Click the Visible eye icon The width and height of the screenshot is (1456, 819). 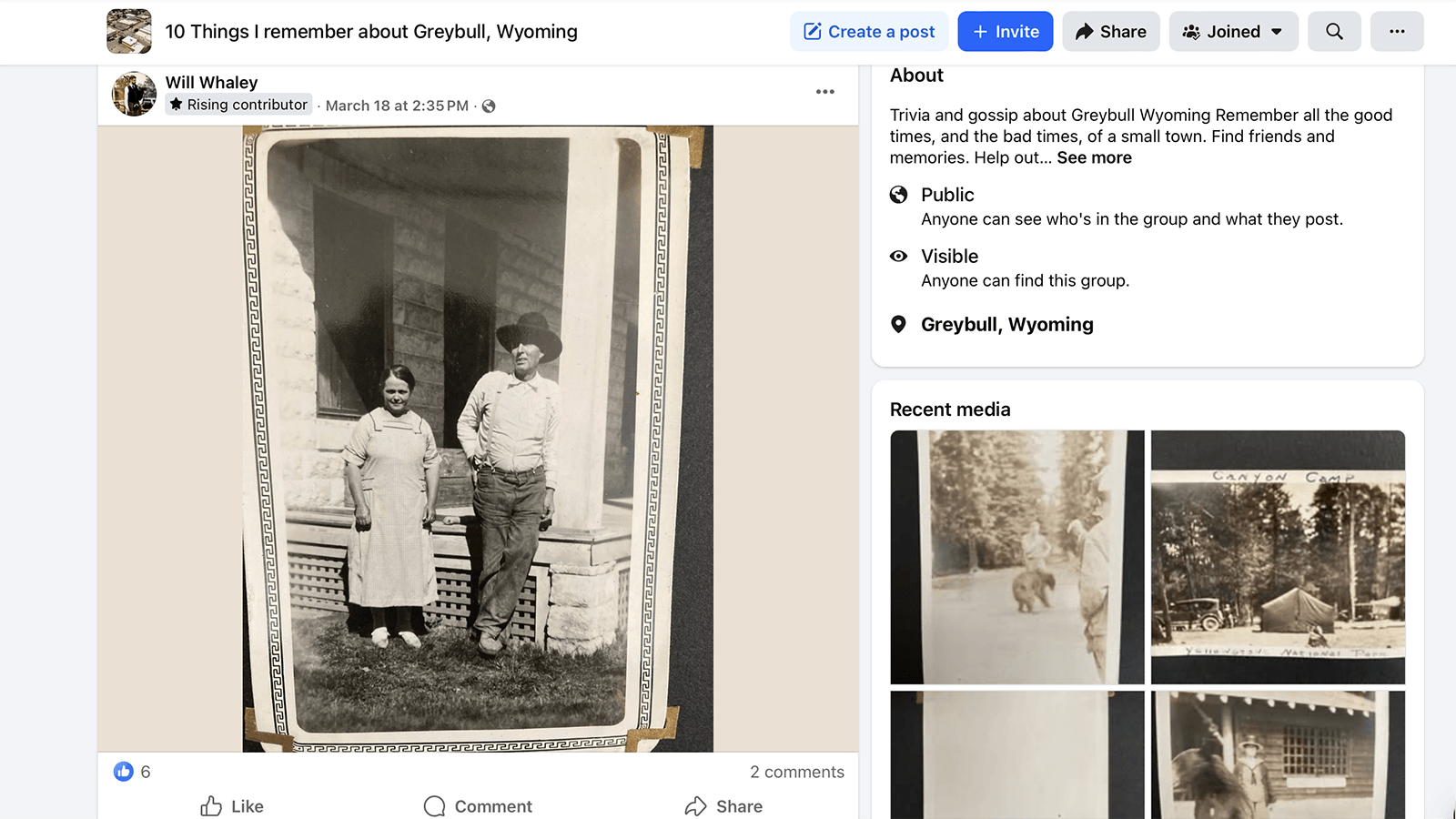click(x=899, y=256)
